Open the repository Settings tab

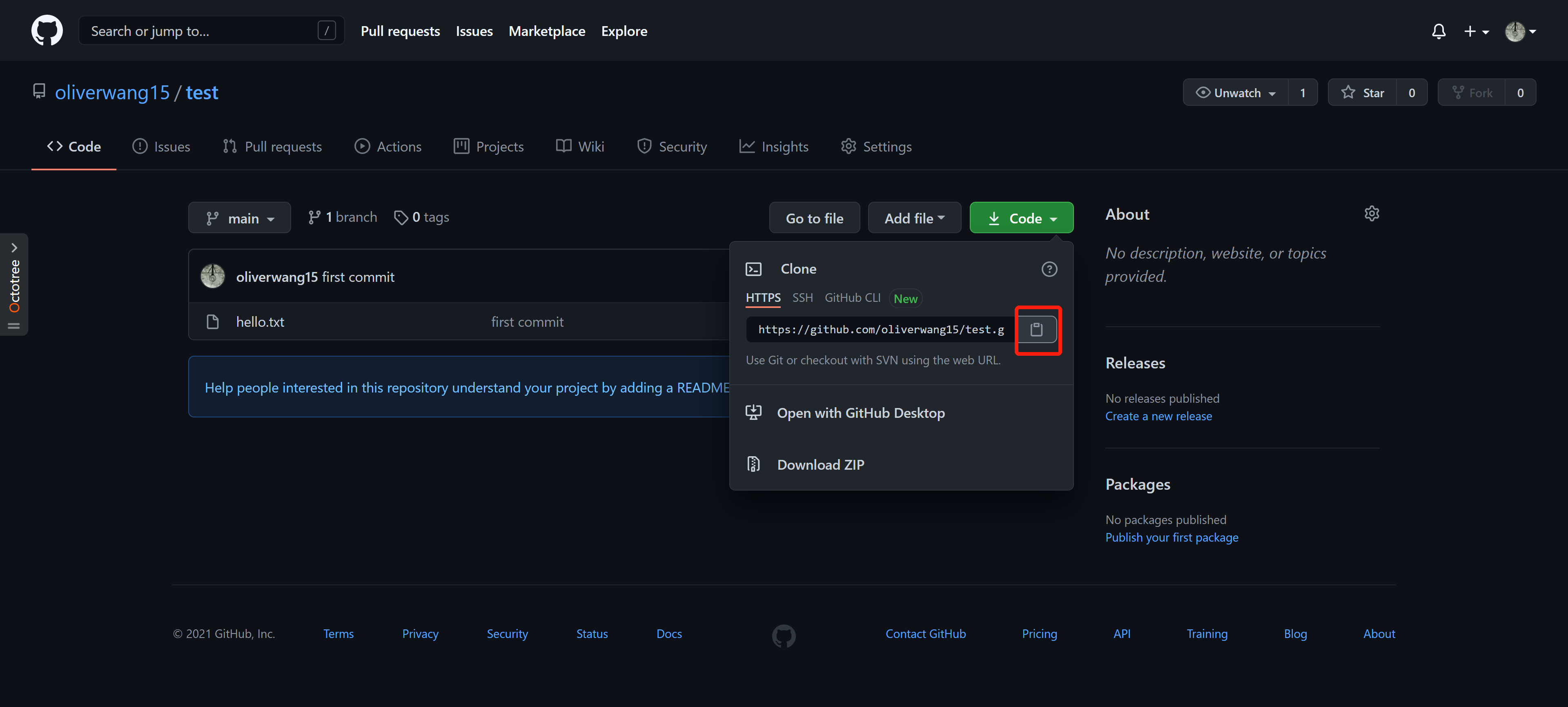tap(877, 146)
